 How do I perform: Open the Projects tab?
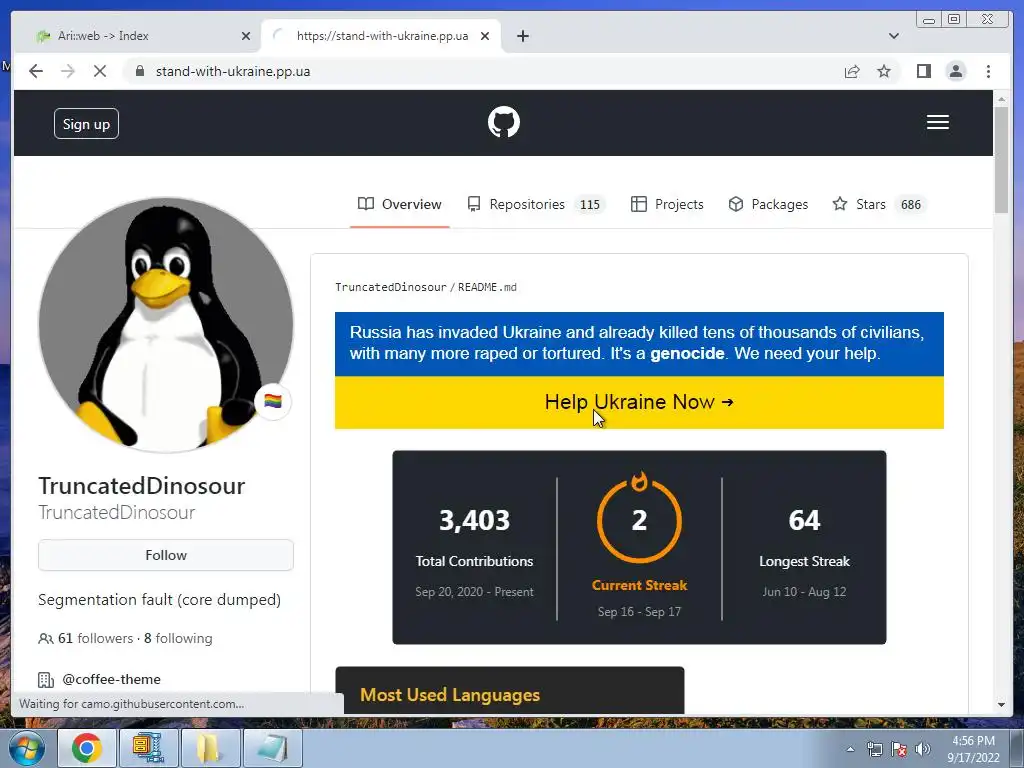coord(667,204)
